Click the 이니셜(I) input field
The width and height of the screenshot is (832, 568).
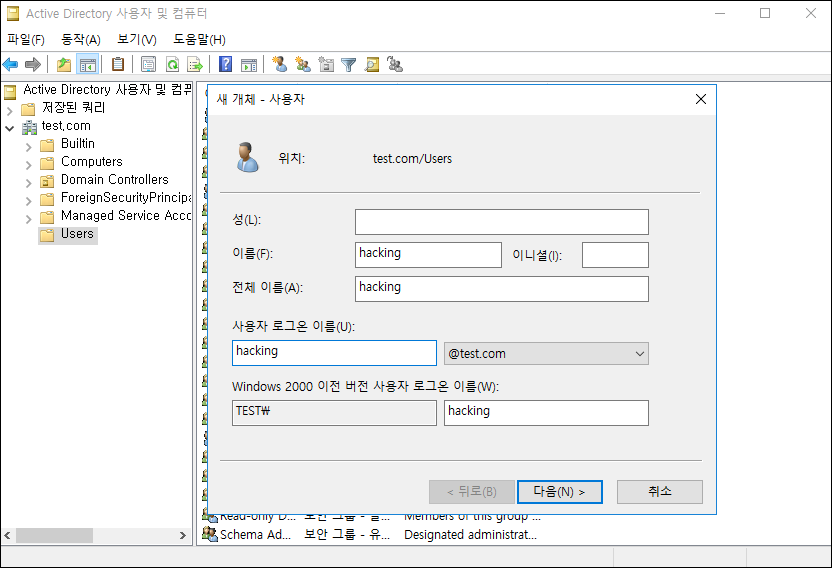(615, 255)
